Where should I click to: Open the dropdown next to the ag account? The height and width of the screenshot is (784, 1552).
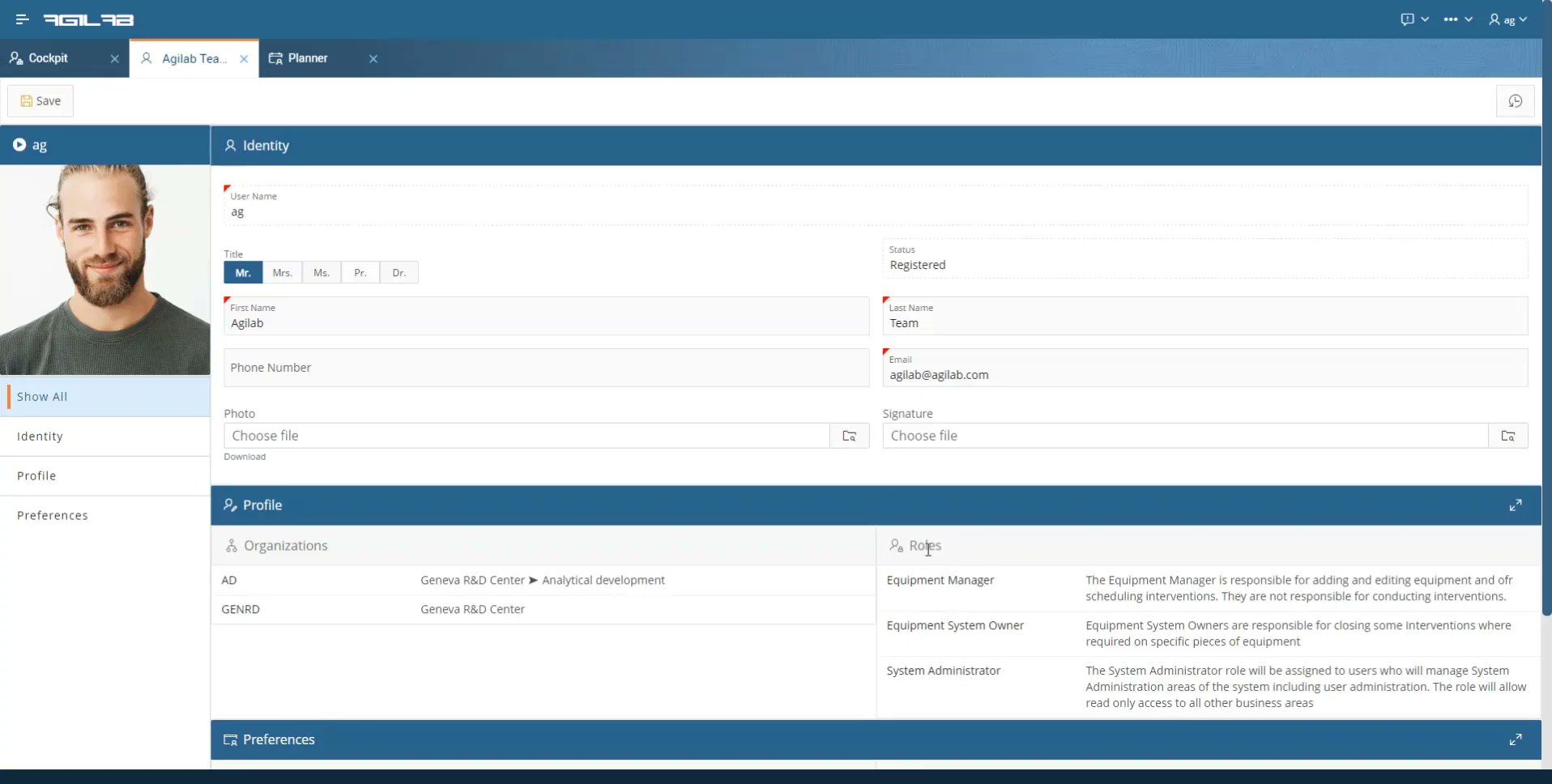click(x=1522, y=19)
